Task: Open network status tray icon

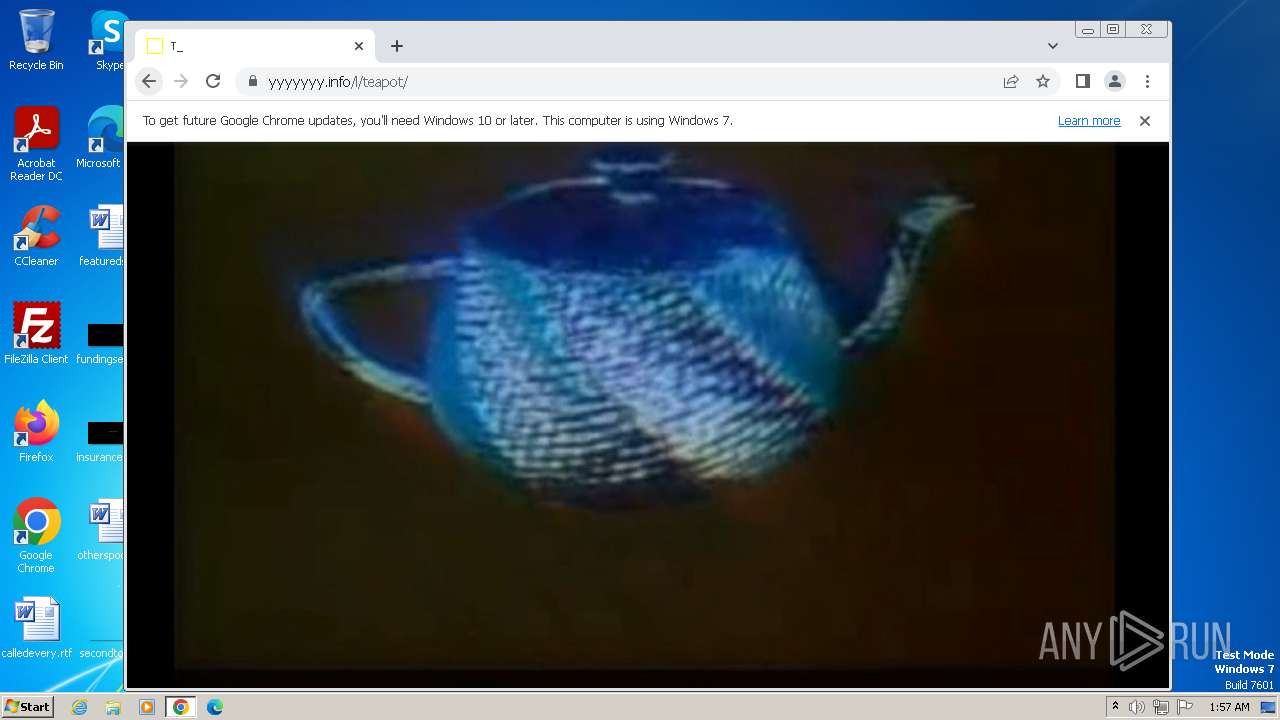Action: coord(1161,707)
